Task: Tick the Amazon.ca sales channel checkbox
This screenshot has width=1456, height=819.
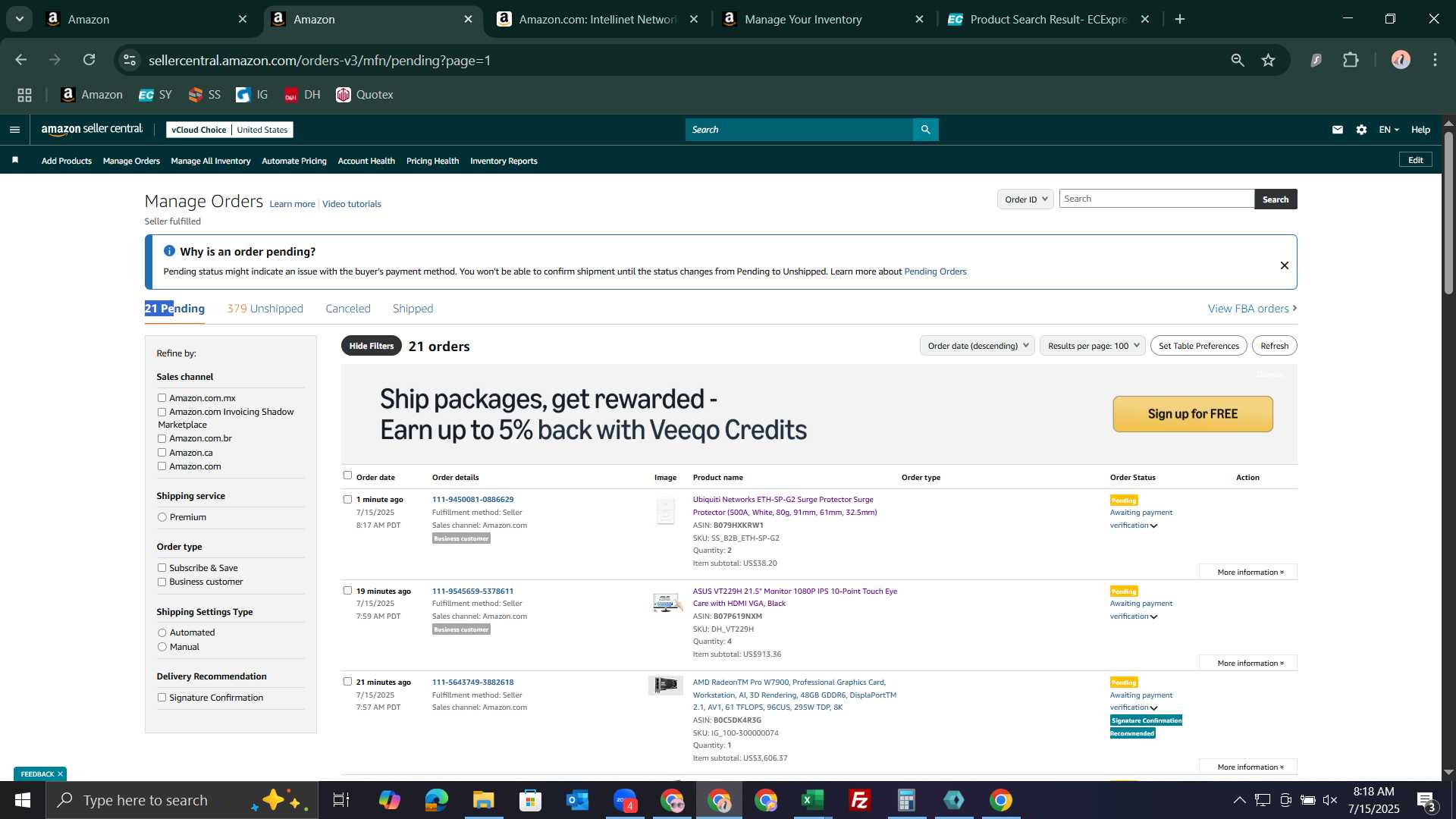Action: (x=162, y=453)
